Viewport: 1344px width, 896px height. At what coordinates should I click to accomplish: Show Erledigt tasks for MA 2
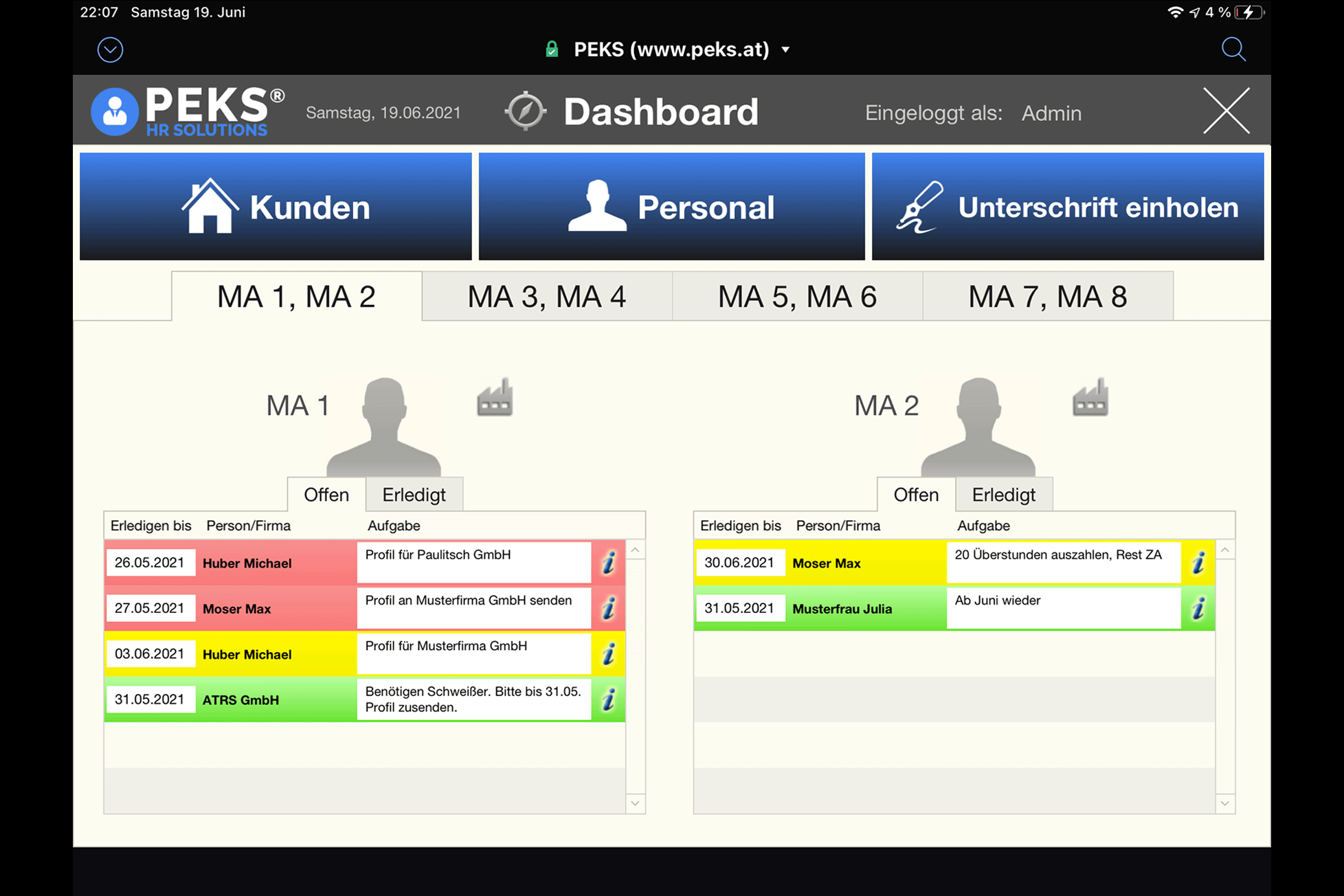[x=1003, y=495]
